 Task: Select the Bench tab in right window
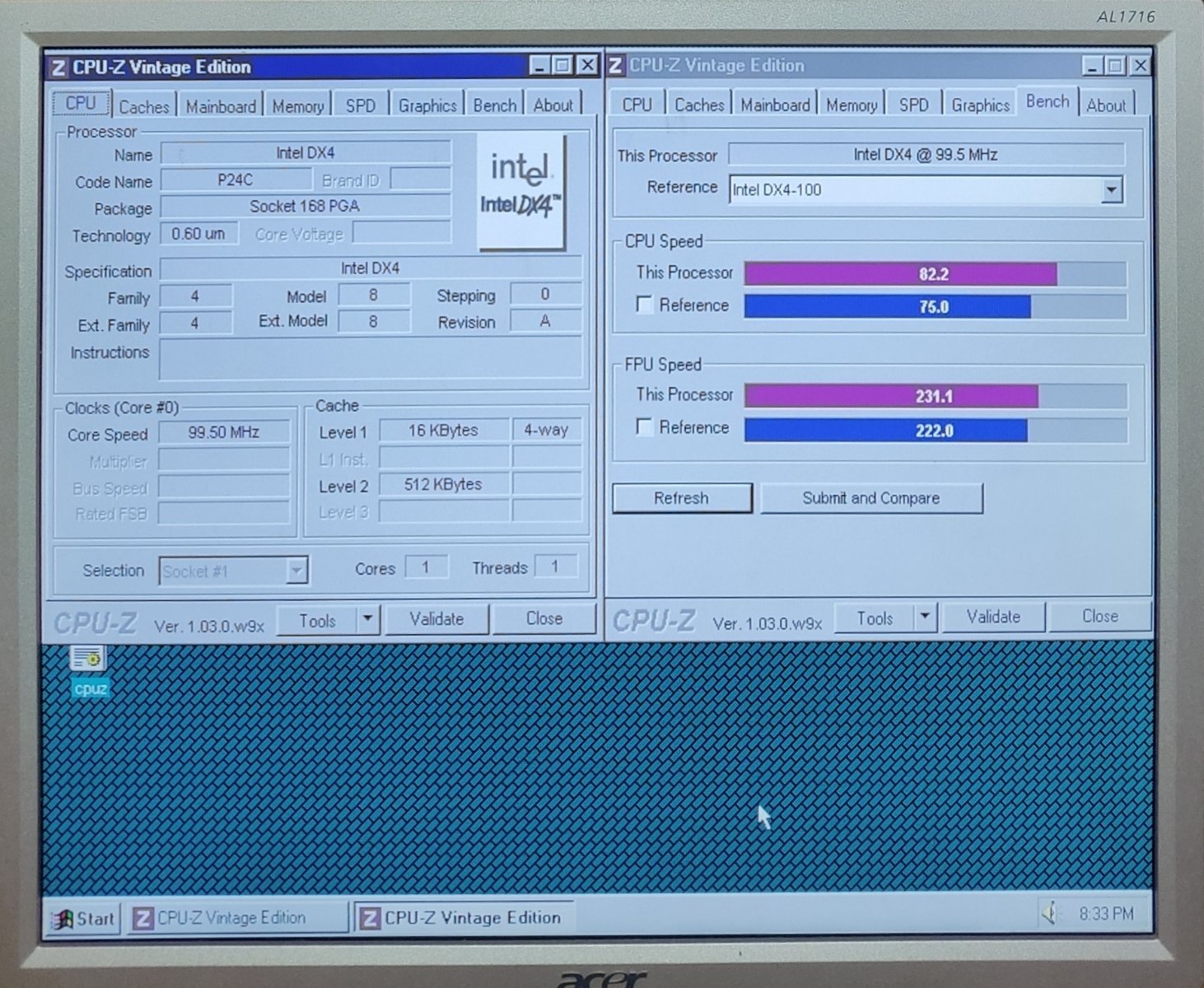(x=1048, y=101)
